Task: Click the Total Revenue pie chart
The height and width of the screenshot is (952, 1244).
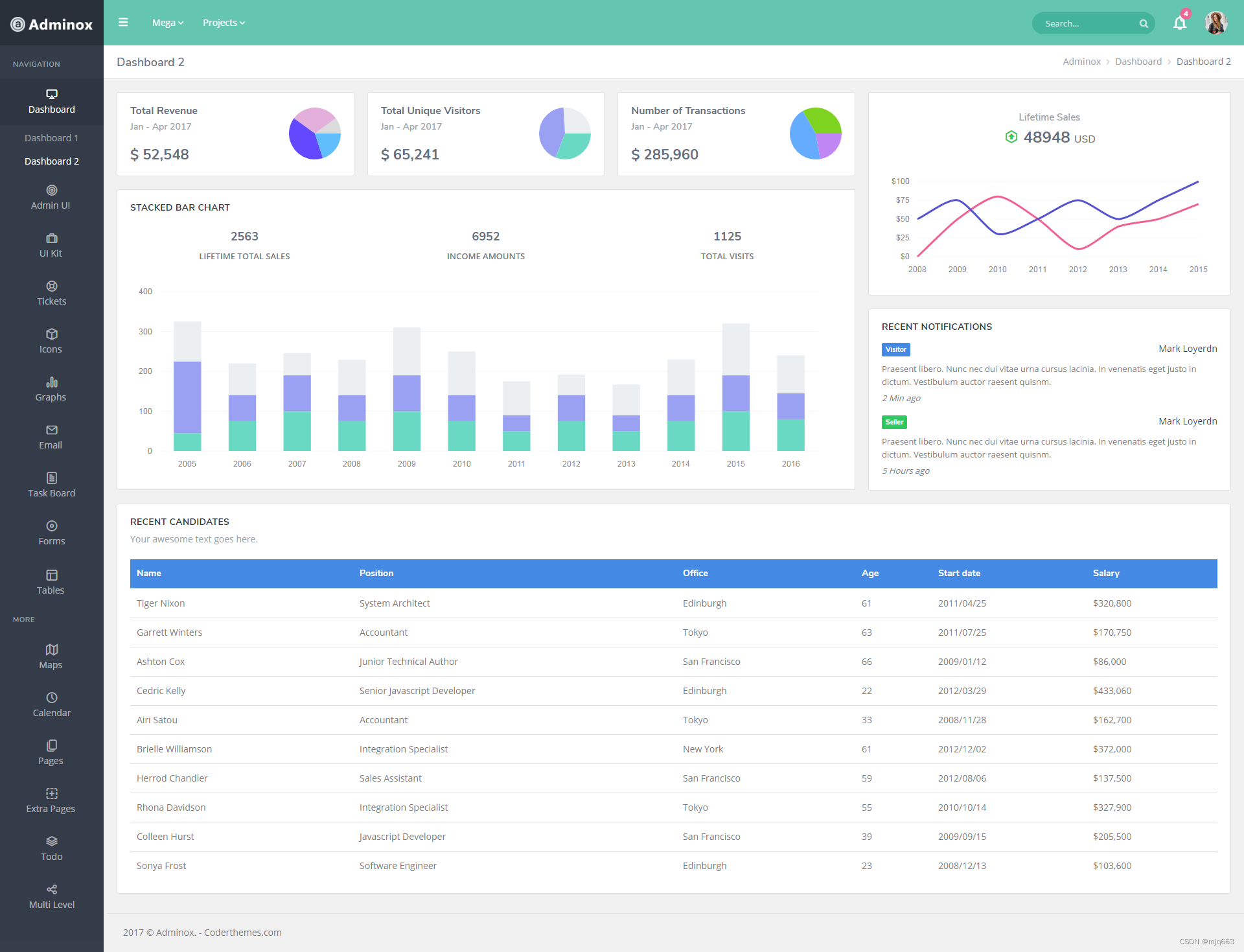Action: tap(315, 134)
